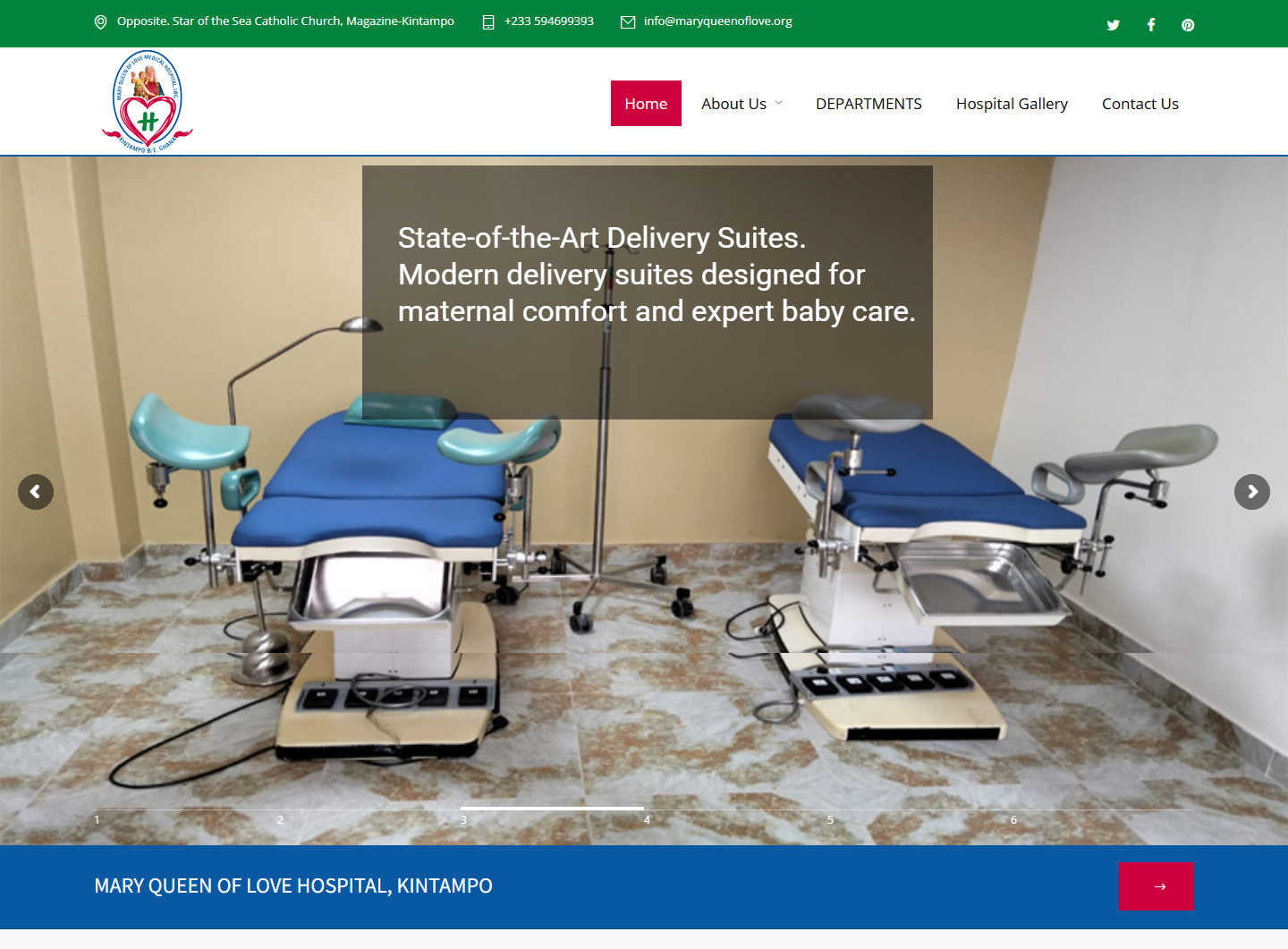Screen dimensions: 1288x949
Task: Open the DEPARTMENTS page
Action: coord(869,104)
